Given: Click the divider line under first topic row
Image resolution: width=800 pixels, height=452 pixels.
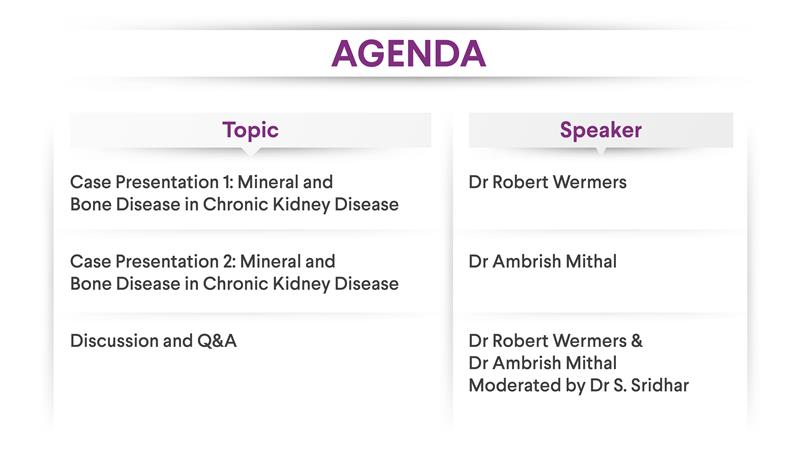Looking at the screenshot, I should tap(251, 231).
